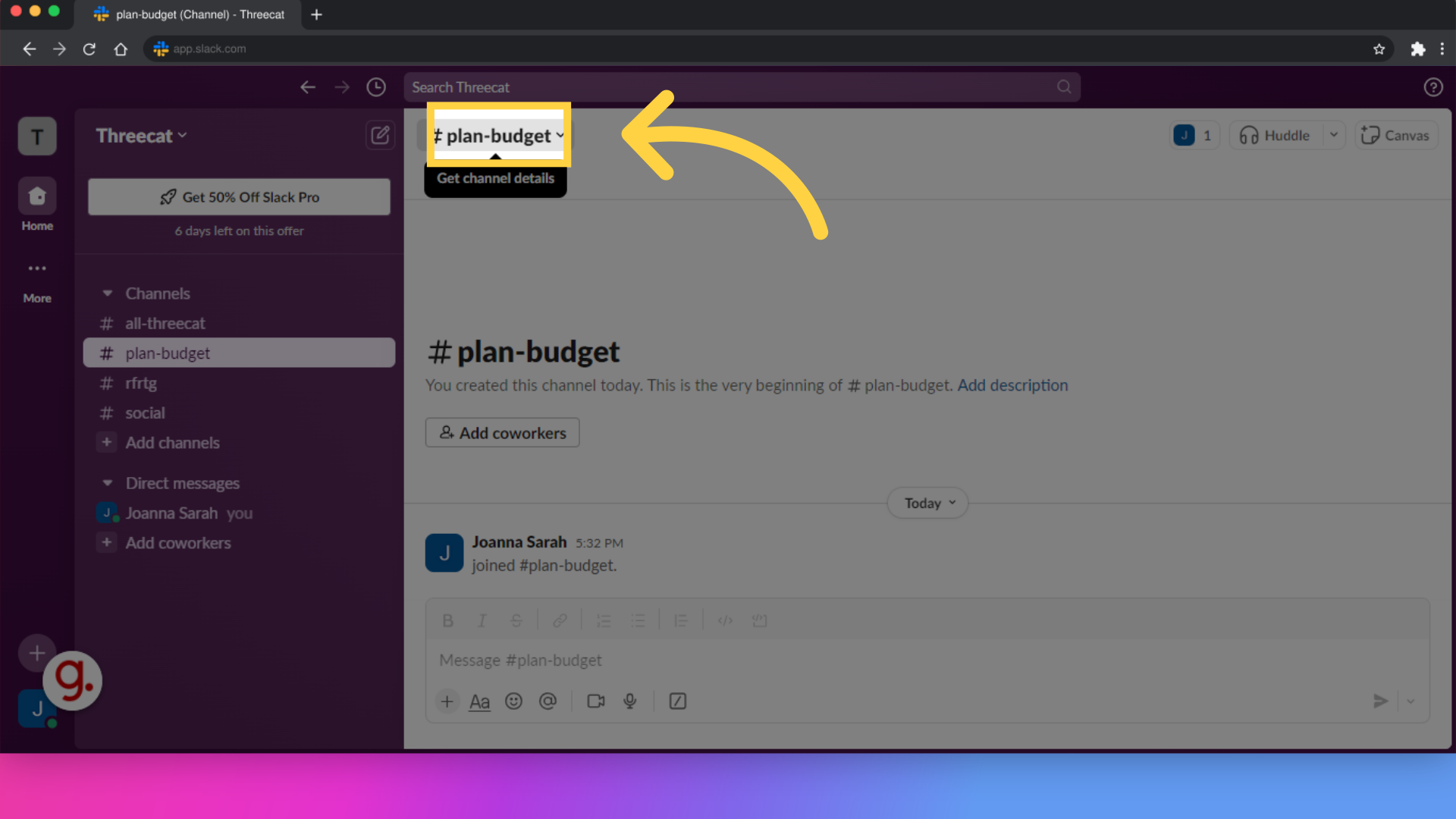This screenshot has width=1456, height=819.
Task: Toggle bold formatting in message composer
Action: [x=447, y=620]
